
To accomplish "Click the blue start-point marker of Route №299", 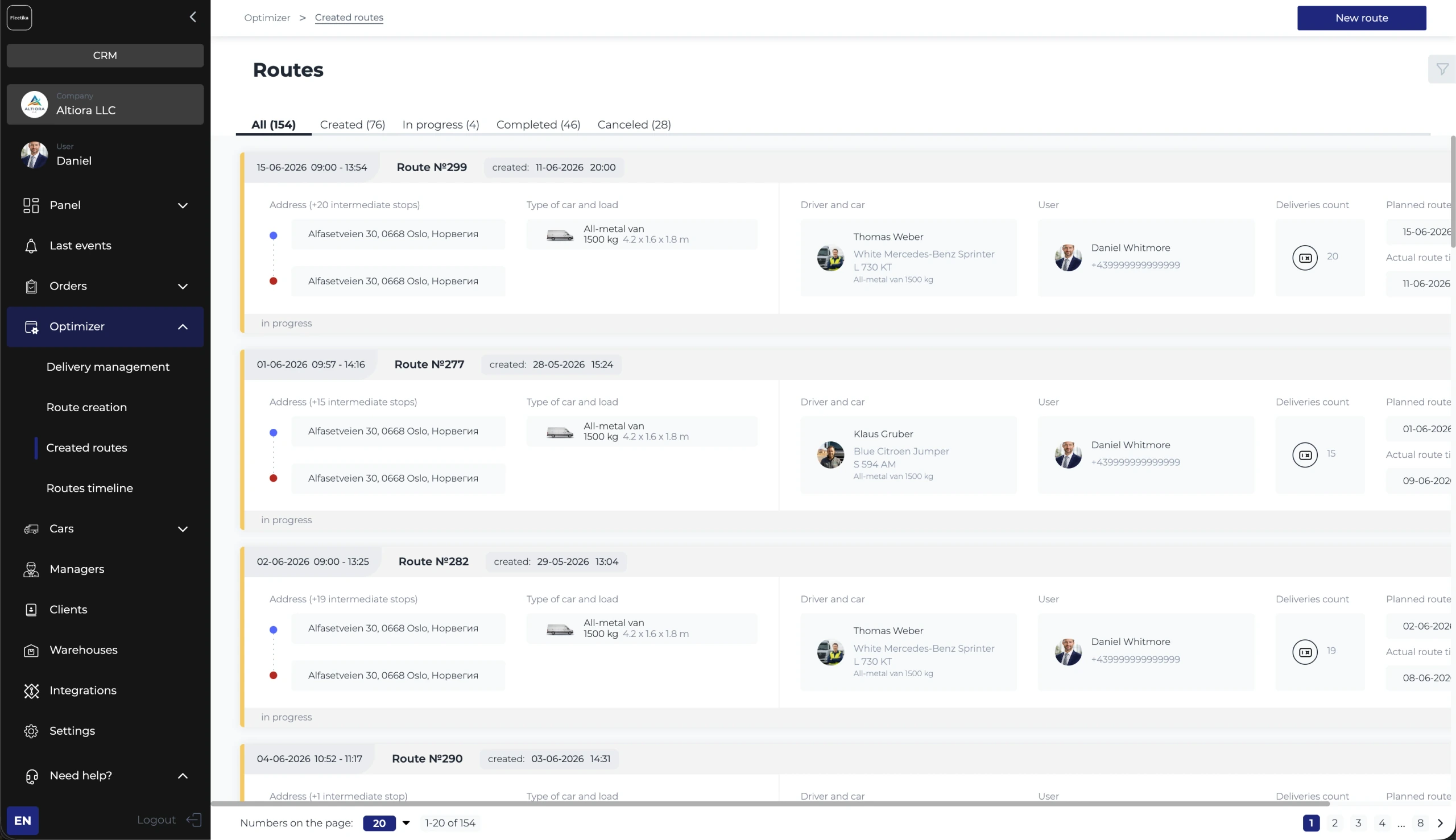I will coord(274,235).
